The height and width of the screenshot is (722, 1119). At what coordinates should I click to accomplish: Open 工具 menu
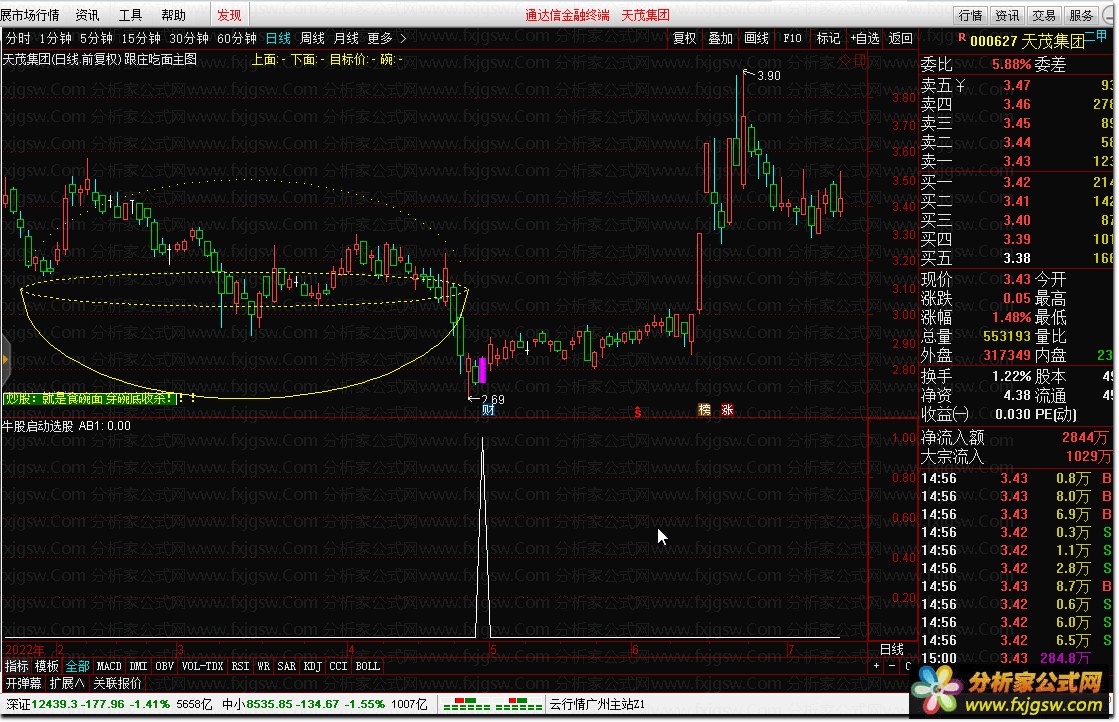[130, 15]
